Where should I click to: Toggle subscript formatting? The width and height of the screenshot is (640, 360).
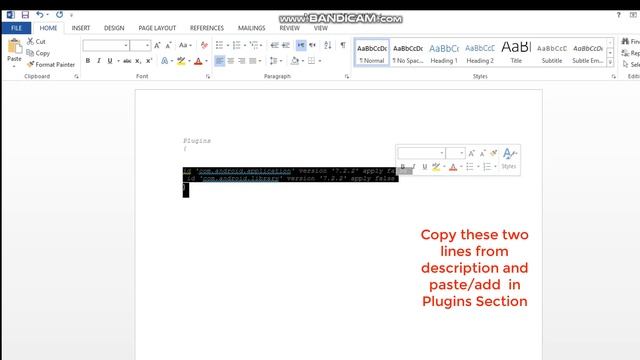tap(138, 61)
